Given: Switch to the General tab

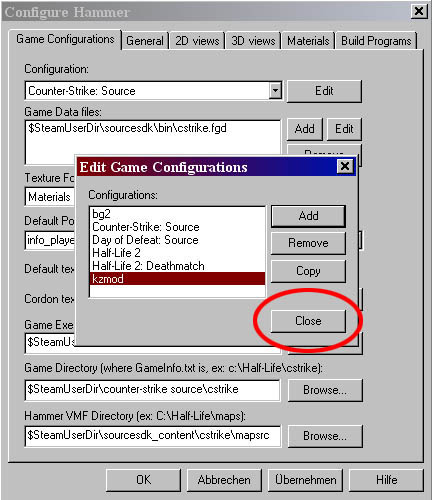Looking at the screenshot, I should [145, 41].
